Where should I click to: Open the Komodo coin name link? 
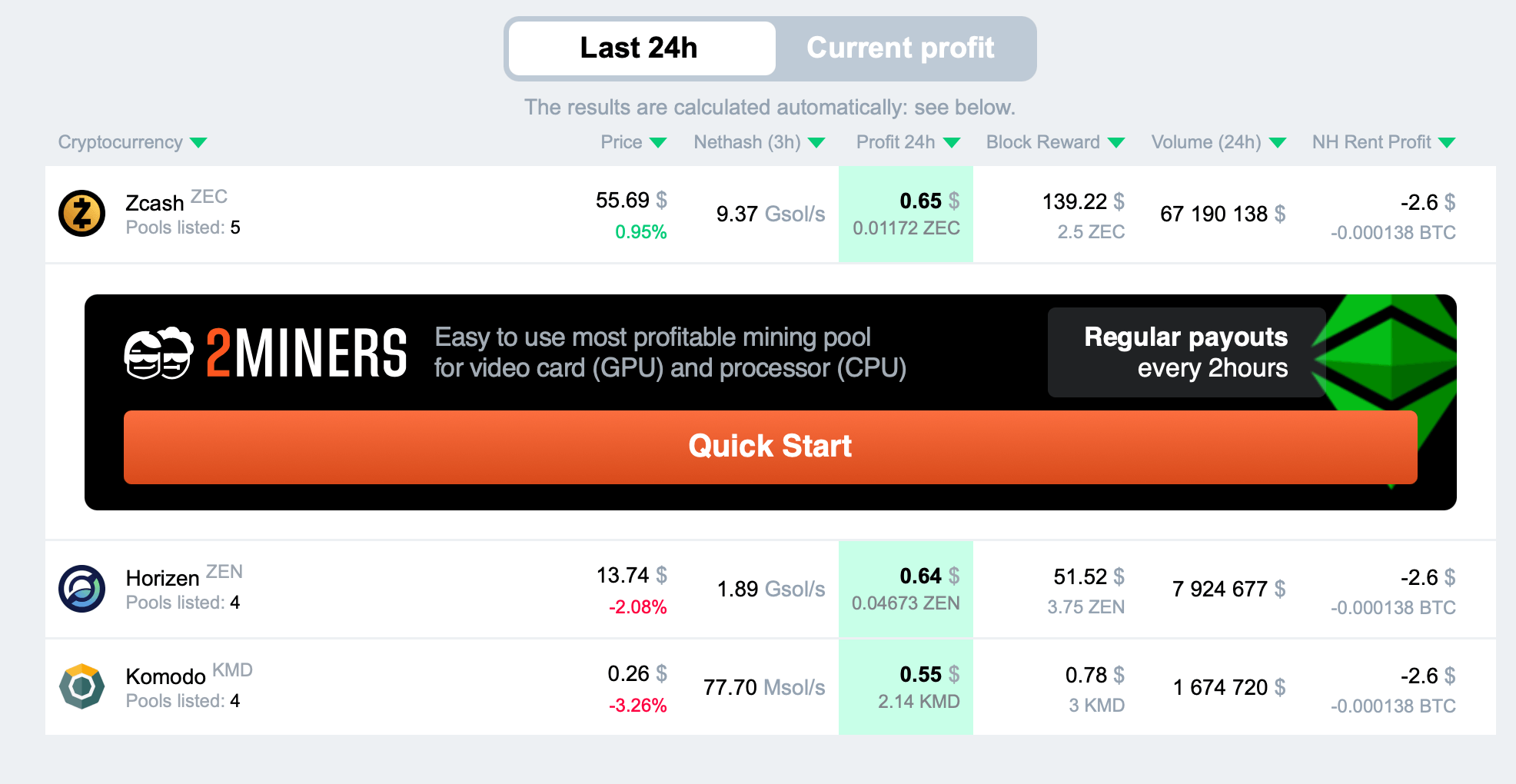point(165,677)
